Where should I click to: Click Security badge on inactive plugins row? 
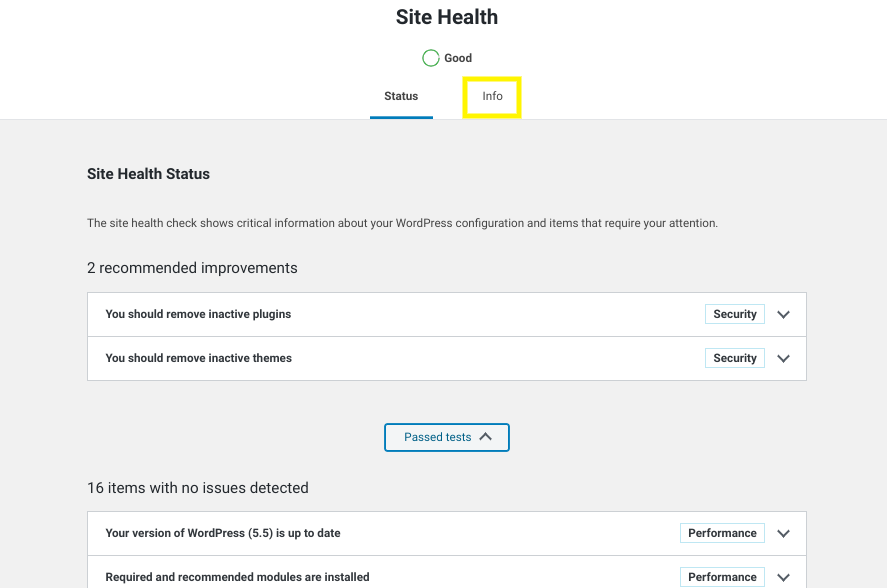click(x=735, y=314)
